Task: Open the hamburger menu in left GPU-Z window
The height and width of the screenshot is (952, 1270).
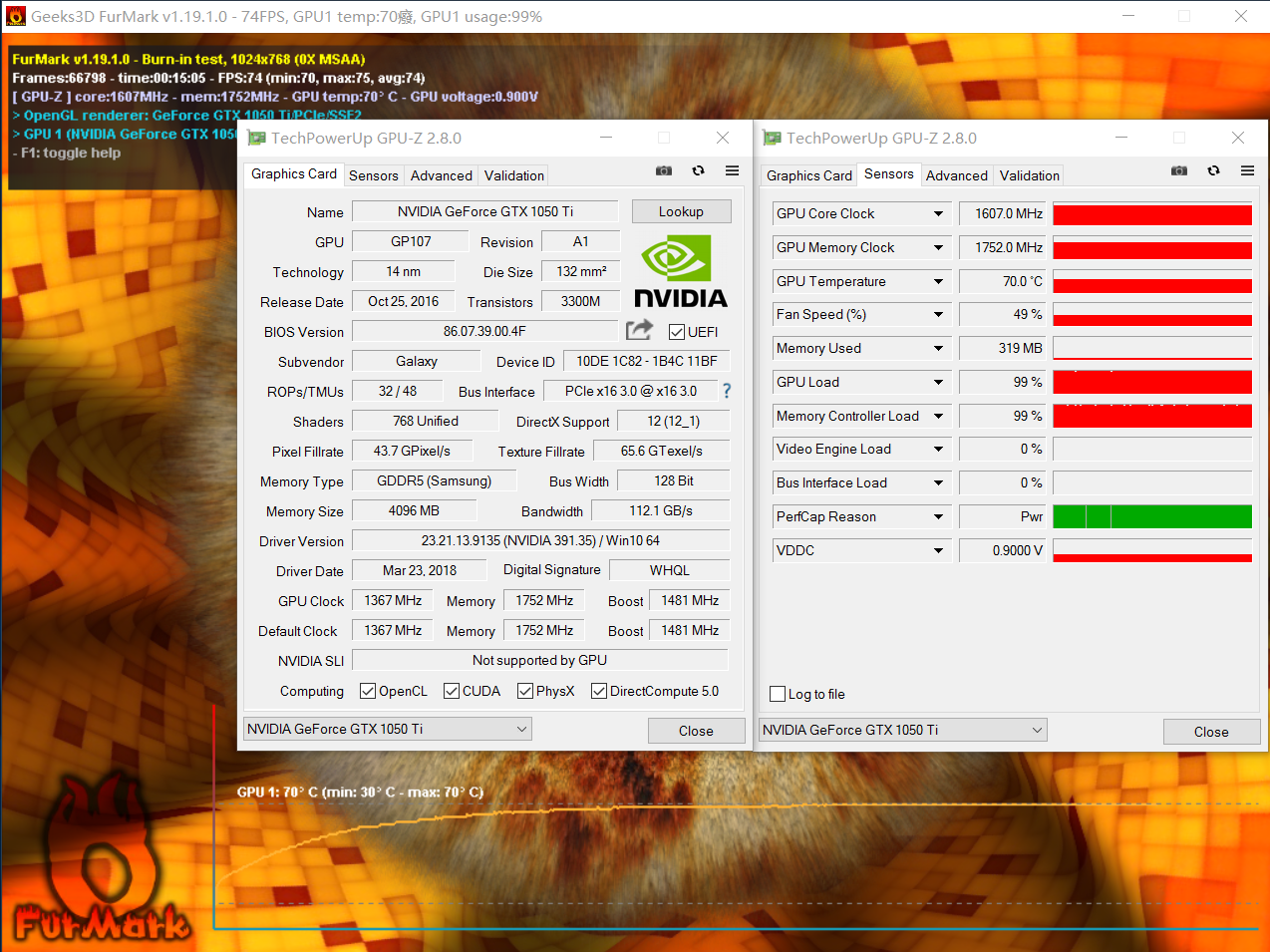Action: pos(732,171)
